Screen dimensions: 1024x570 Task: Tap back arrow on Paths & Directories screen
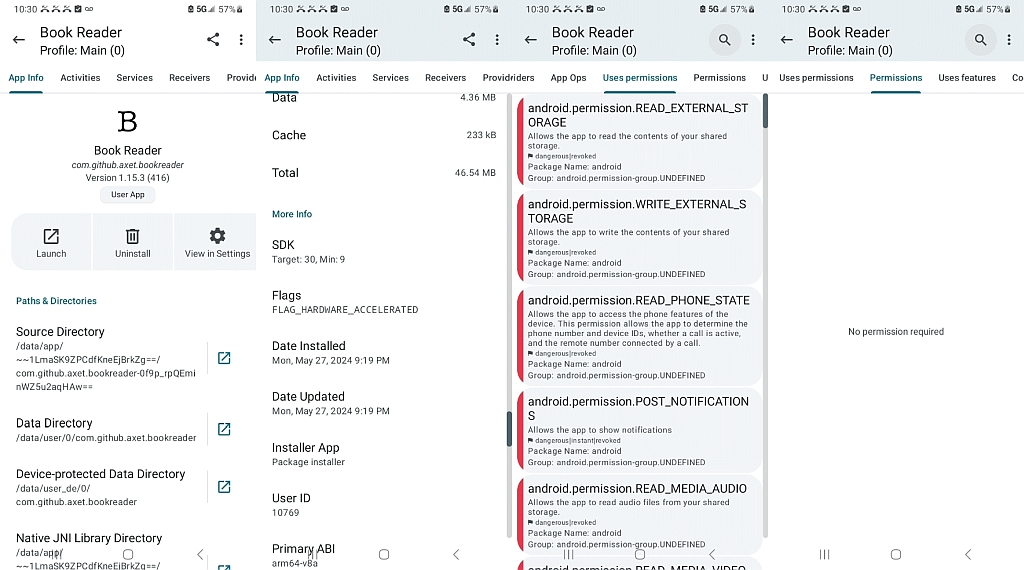pos(19,40)
